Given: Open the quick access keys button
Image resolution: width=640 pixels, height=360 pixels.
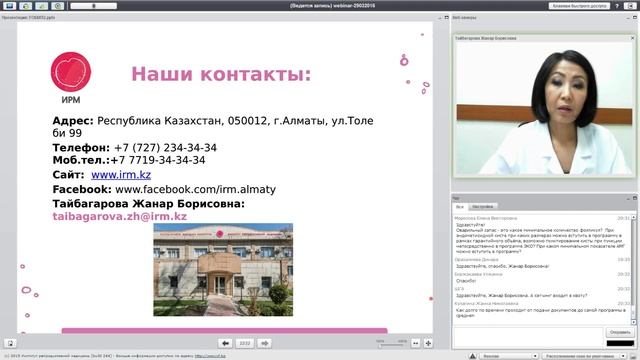Looking at the screenshot, I should click(x=579, y=6).
